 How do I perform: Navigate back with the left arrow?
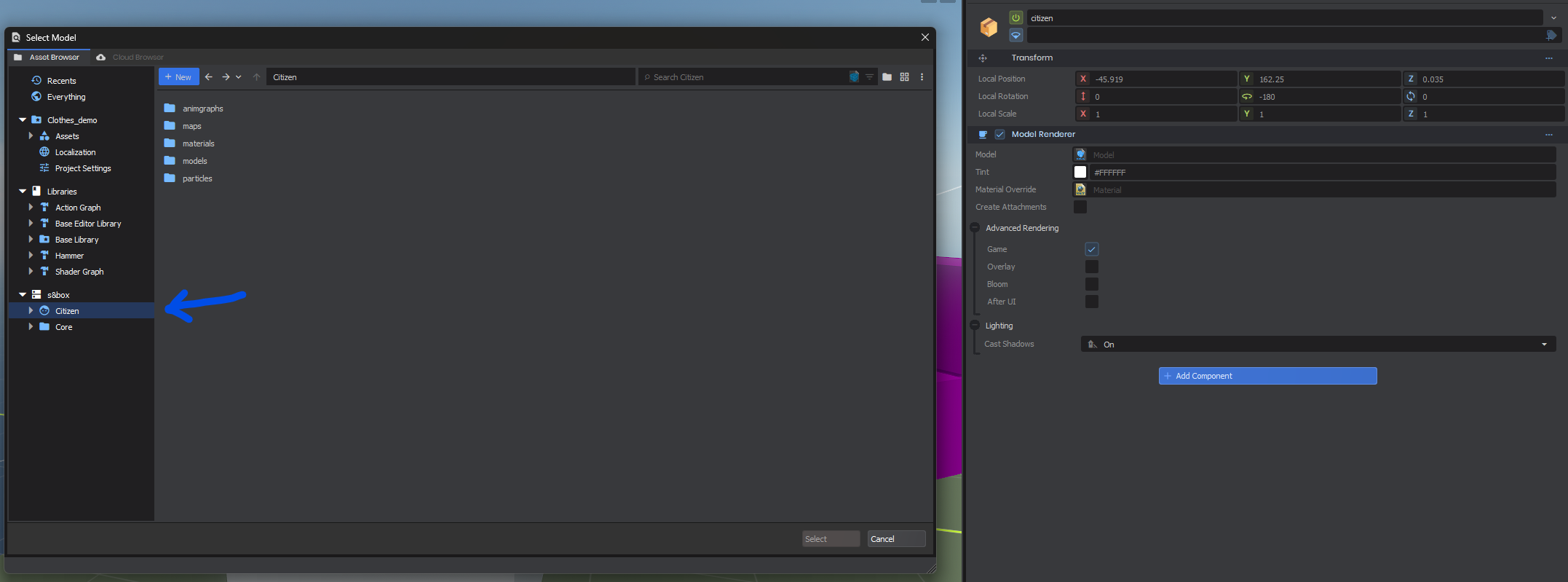(x=209, y=76)
